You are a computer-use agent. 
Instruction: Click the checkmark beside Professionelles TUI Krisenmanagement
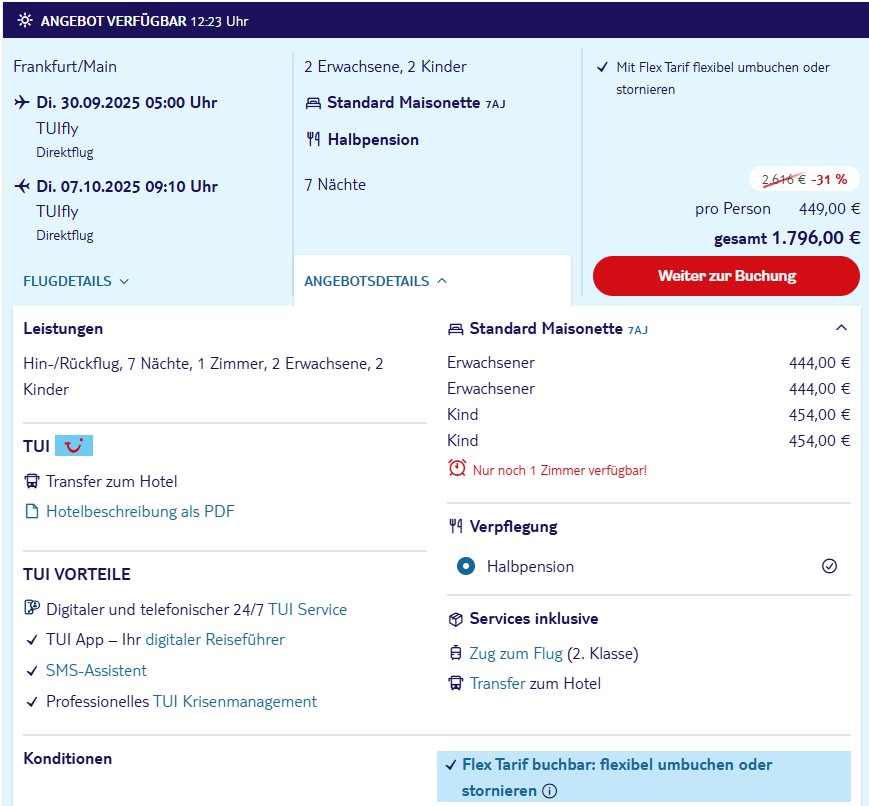click(32, 702)
